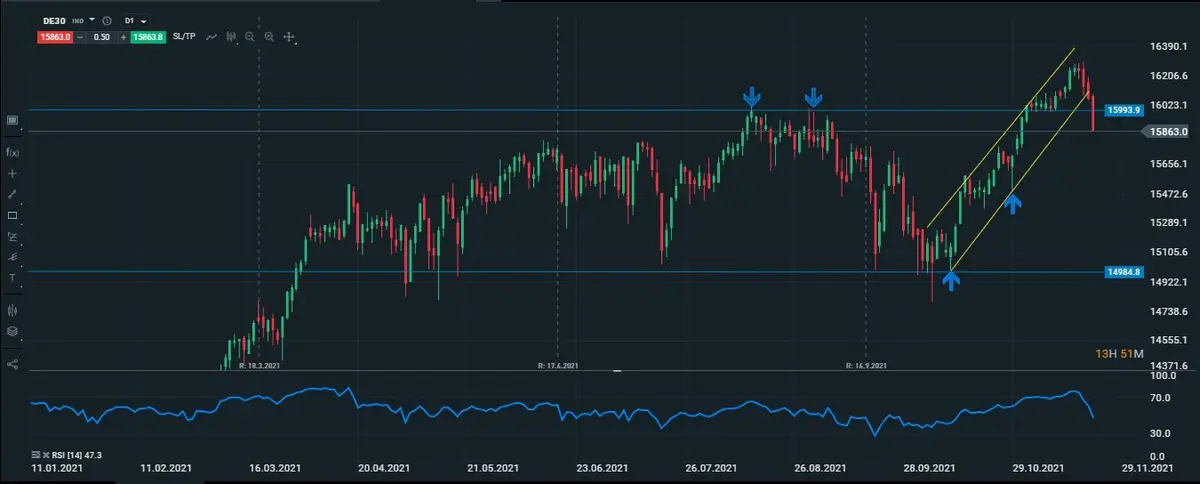This screenshot has height=484, width=1200.
Task: Open the candlestick chart type menu
Action: point(231,37)
